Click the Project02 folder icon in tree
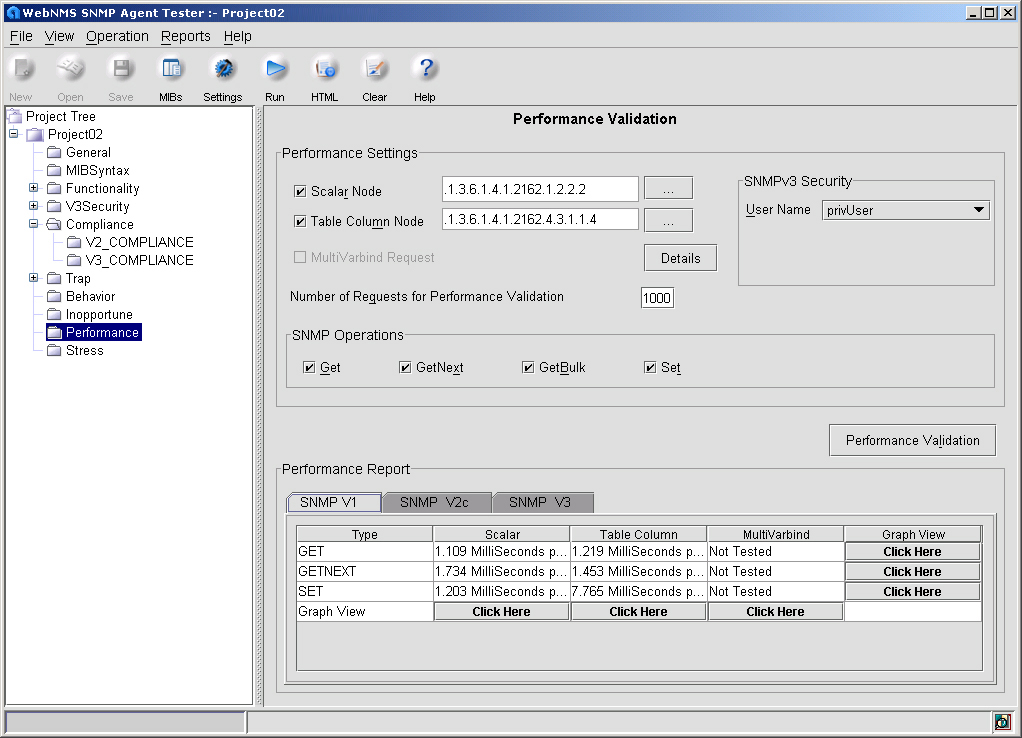Screen dimensions: 1022x738 point(35,135)
